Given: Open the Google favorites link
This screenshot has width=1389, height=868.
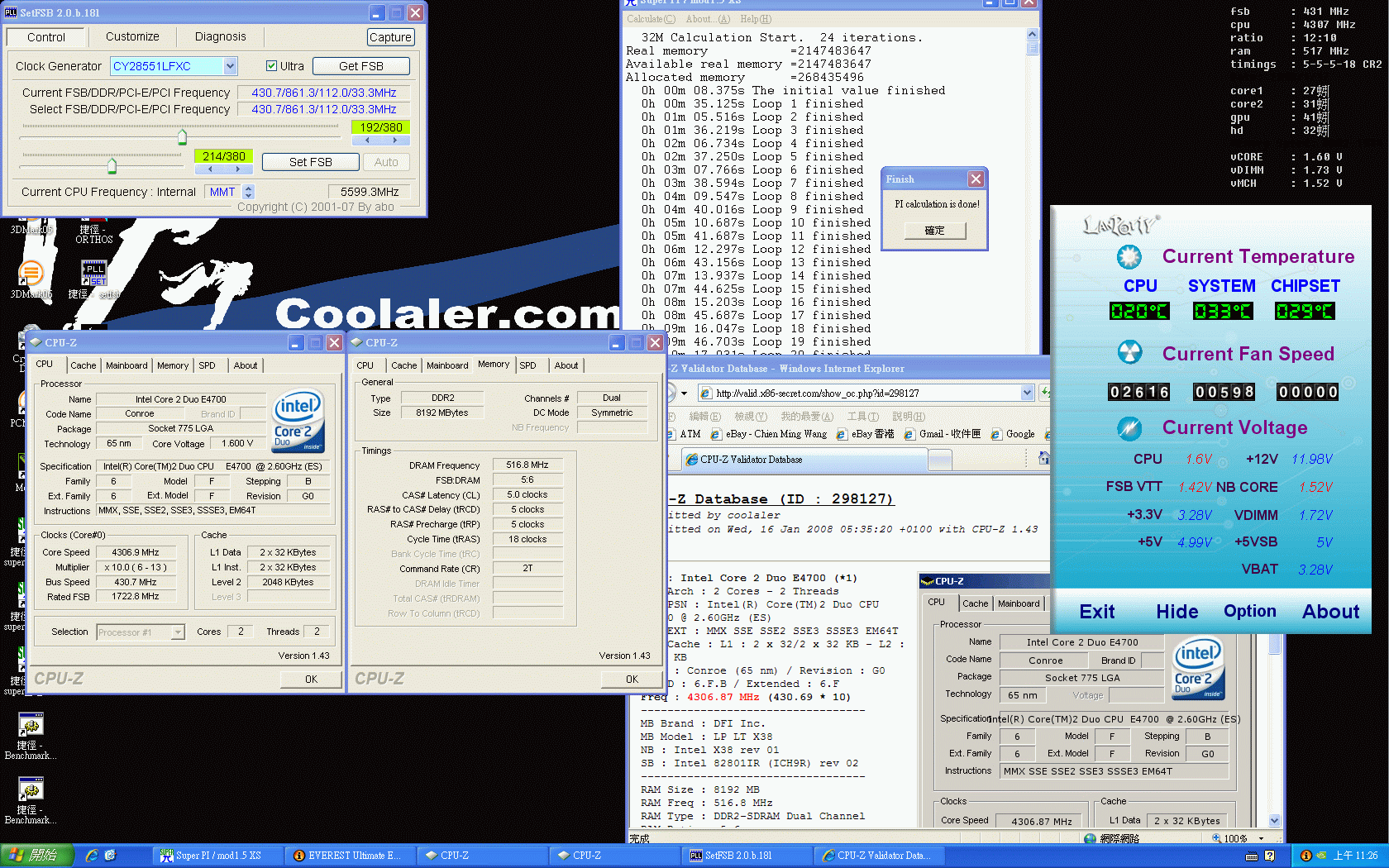Looking at the screenshot, I should (1014, 434).
